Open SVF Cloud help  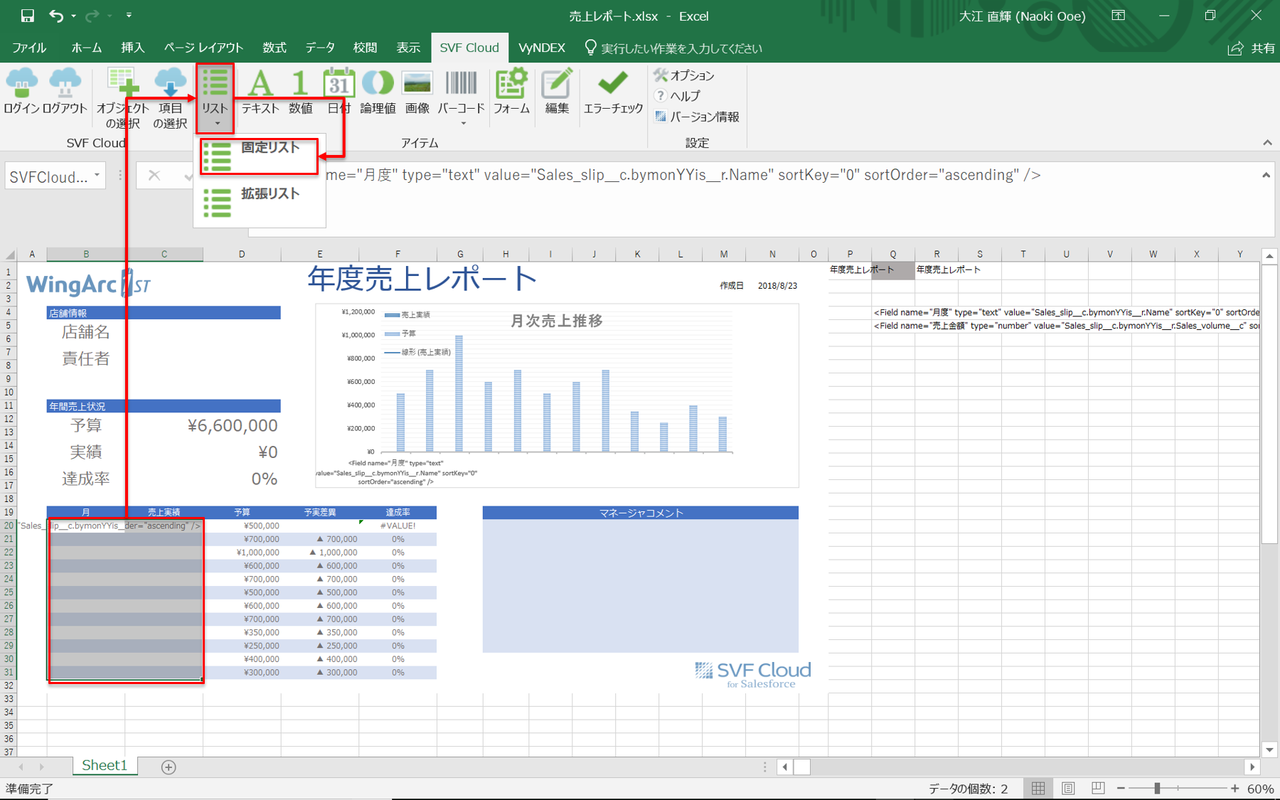[678, 96]
